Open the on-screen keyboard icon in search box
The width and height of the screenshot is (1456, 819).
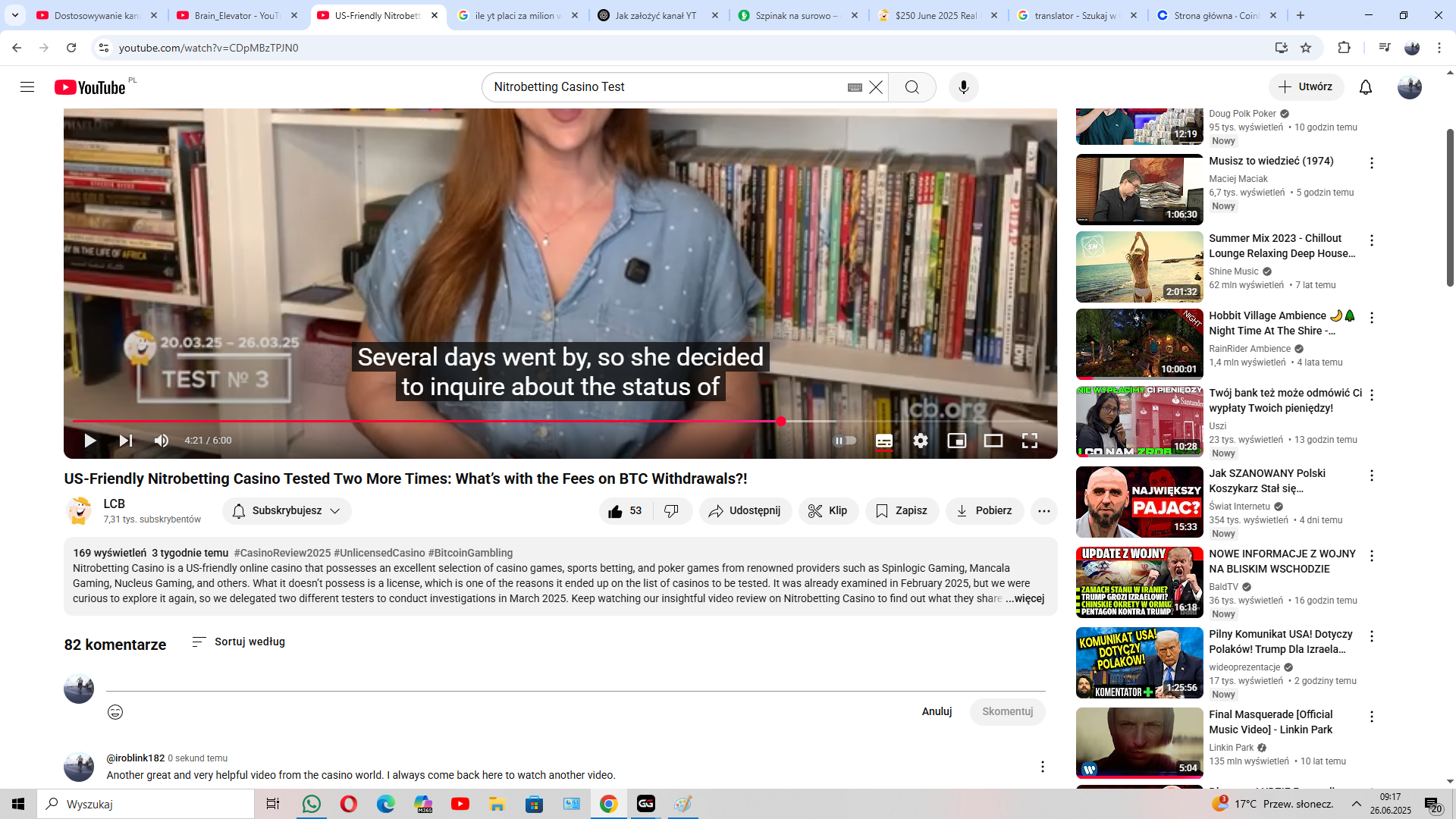pos(855,87)
